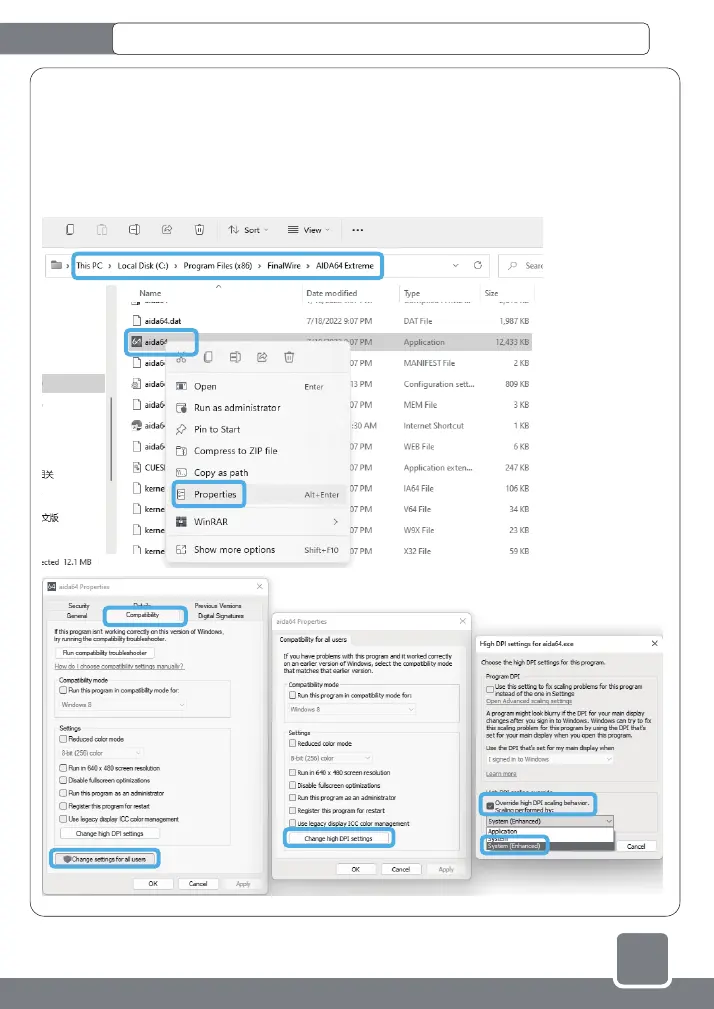Open Advanced scaling settings link

click(529, 701)
